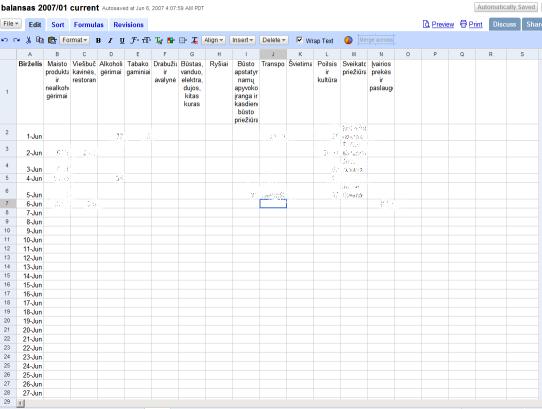Image resolution: width=542 pixels, height=409 pixels.
Task: Click the Preview link
Action: click(438, 24)
